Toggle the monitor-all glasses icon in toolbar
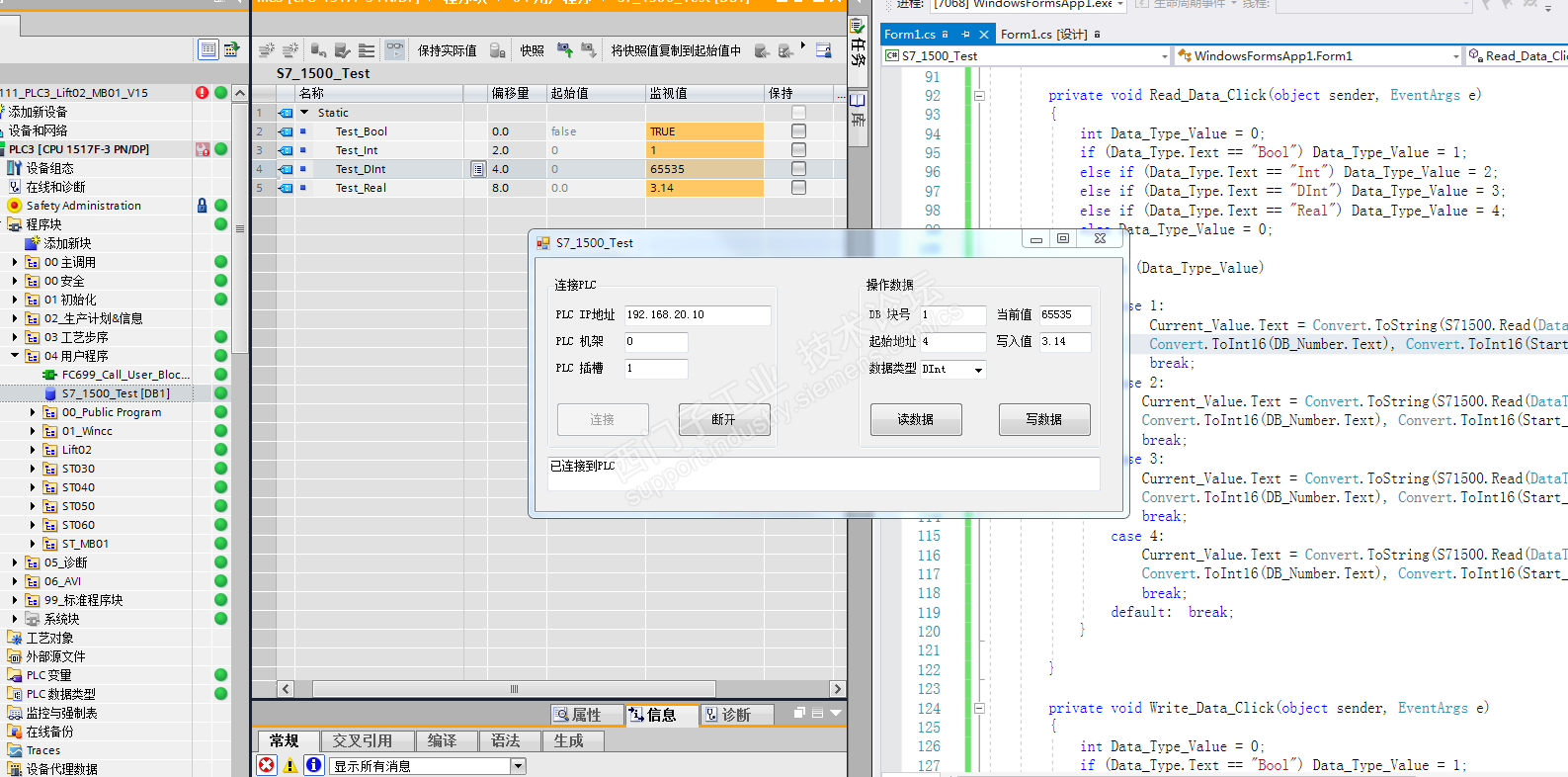Screen dimensions: 1568x777 394,50
